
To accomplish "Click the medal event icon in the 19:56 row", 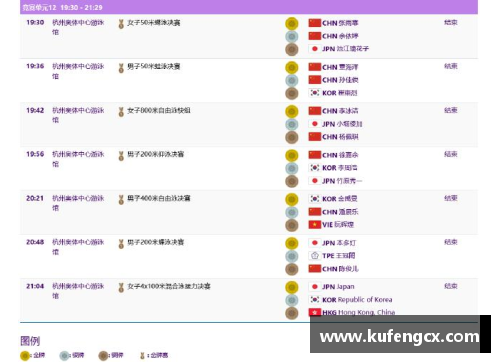I will point(121,156).
